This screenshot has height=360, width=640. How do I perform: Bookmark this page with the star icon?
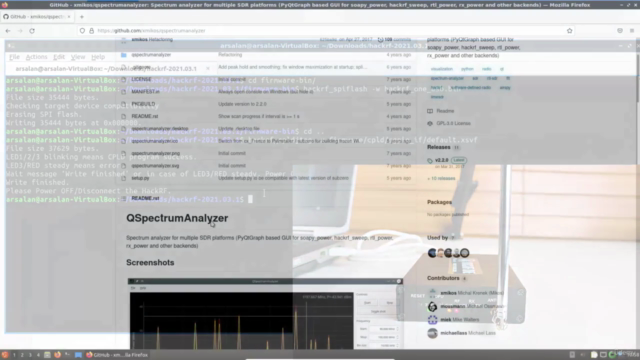coord(569,31)
